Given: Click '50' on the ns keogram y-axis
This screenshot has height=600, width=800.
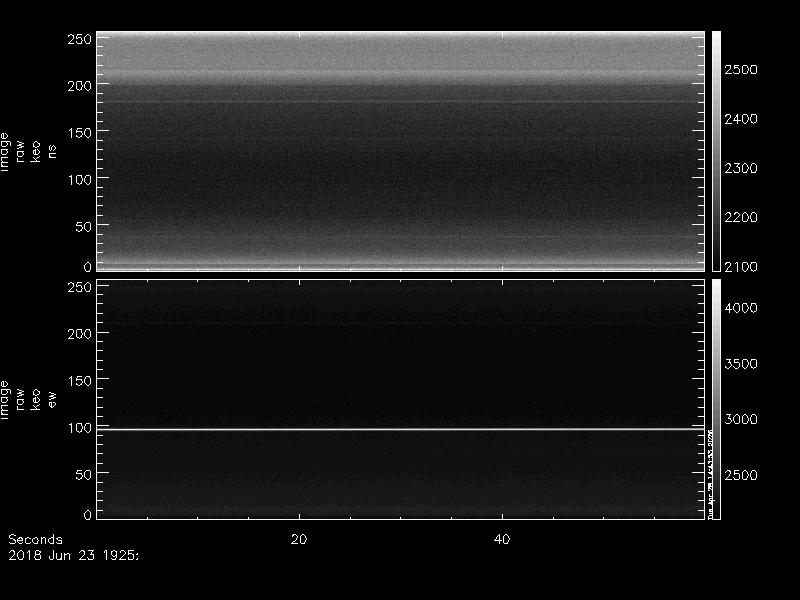Looking at the screenshot, I should coord(84,227).
